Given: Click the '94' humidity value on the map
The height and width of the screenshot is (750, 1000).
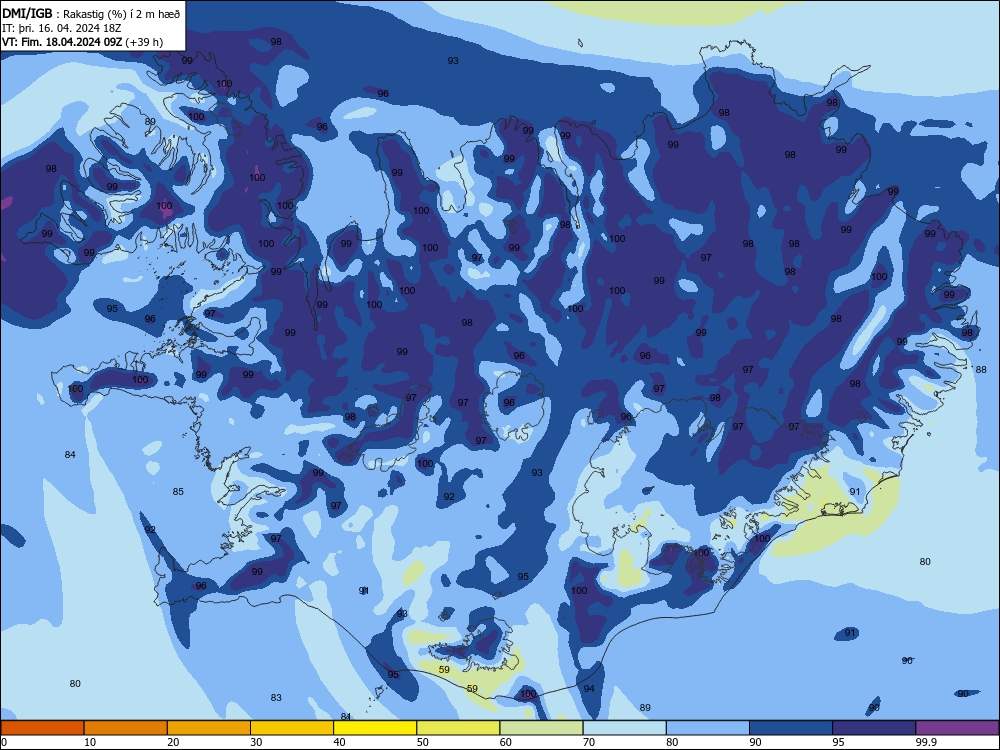Looking at the screenshot, I should point(589,689).
